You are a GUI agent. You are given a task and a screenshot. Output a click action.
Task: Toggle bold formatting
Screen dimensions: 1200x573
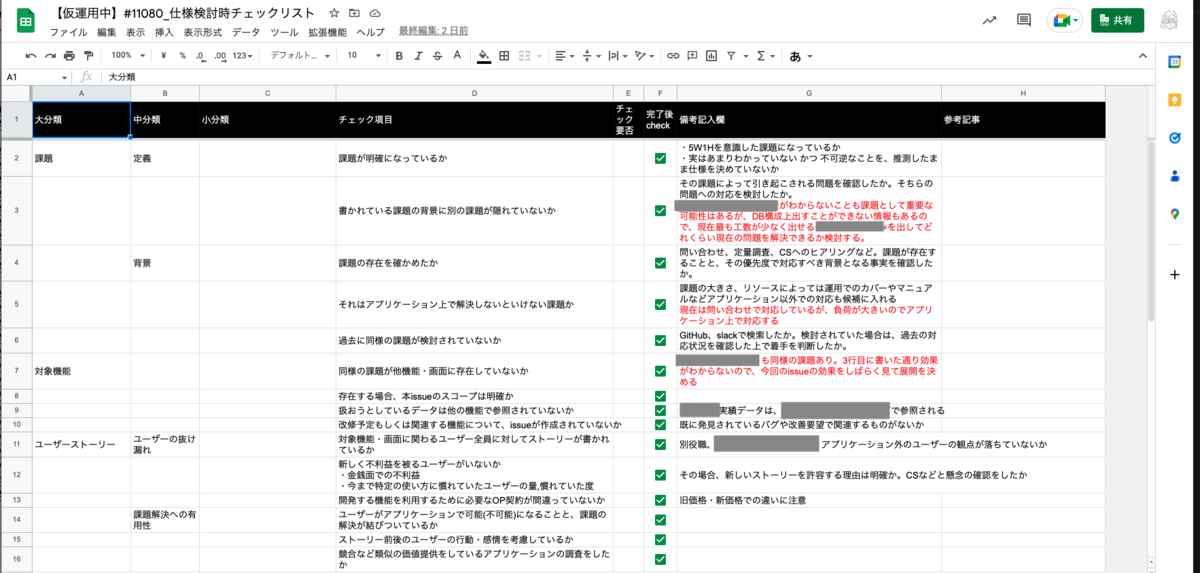point(399,56)
